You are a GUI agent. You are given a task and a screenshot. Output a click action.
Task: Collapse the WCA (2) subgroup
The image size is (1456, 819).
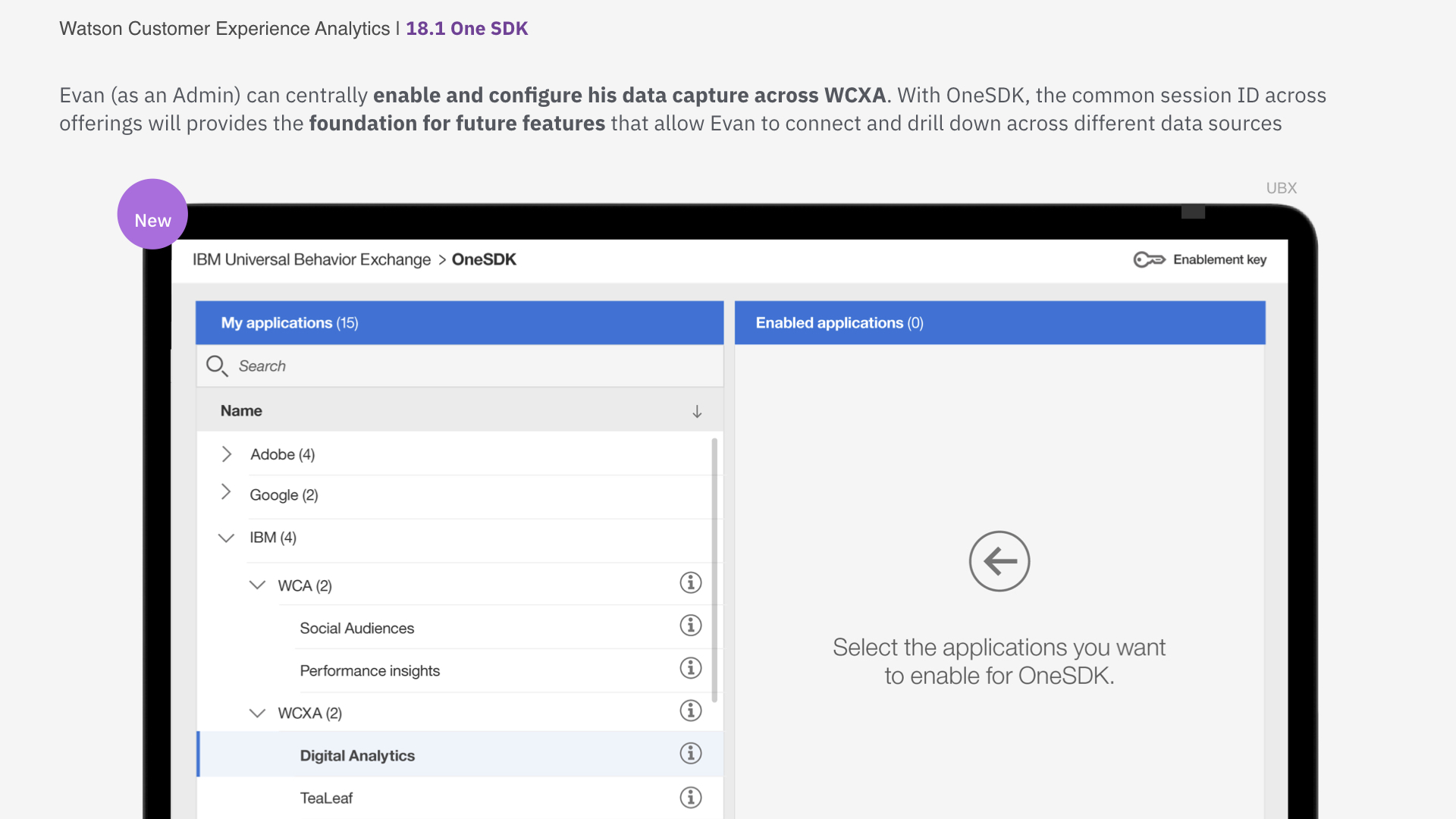(257, 585)
